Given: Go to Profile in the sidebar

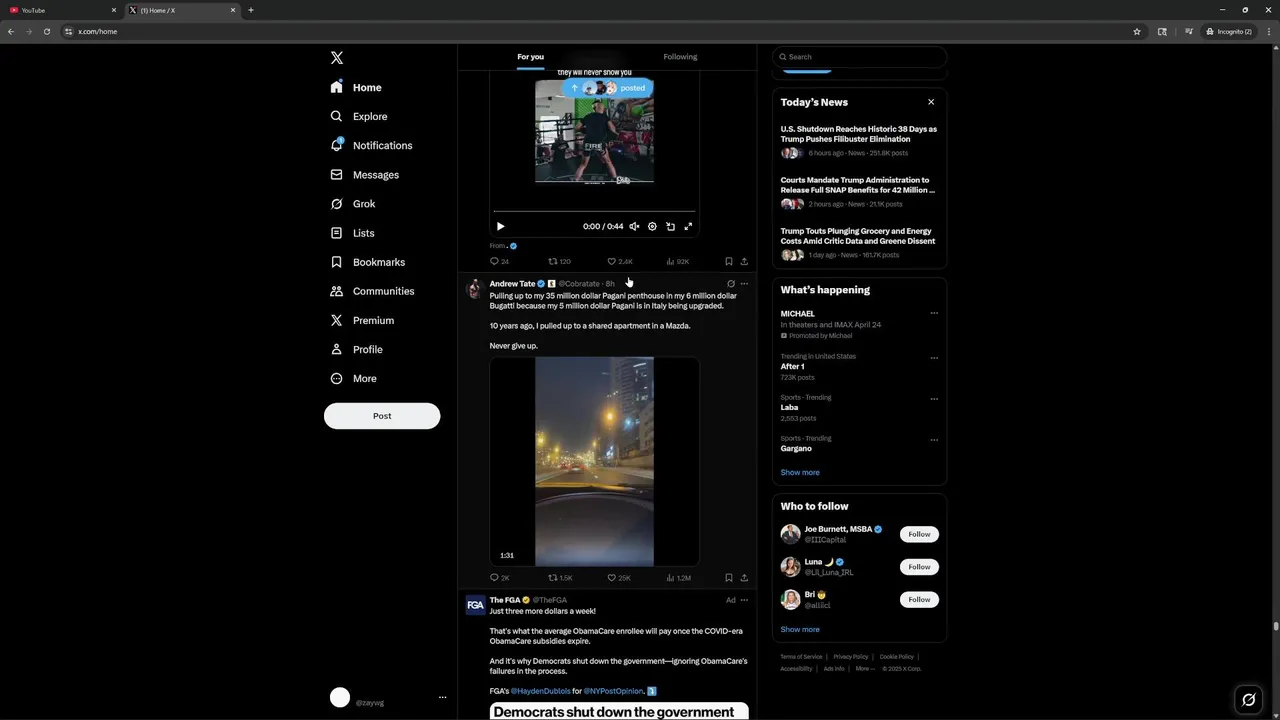Looking at the screenshot, I should coord(357,349).
